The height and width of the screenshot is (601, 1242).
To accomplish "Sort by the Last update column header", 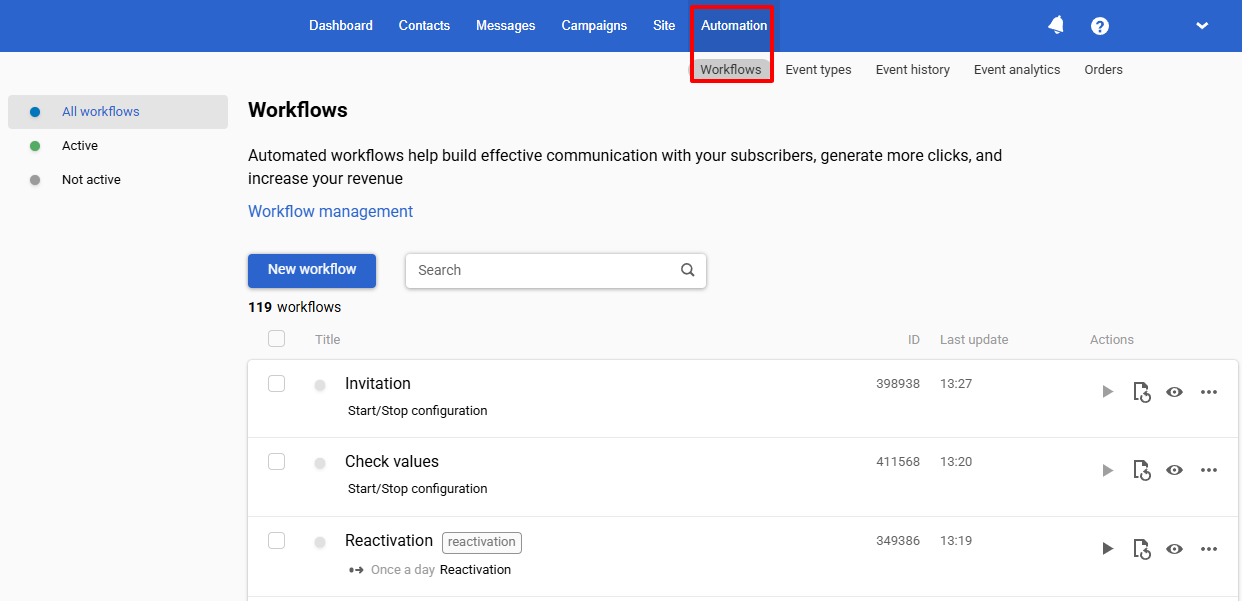I will coord(974,340).
